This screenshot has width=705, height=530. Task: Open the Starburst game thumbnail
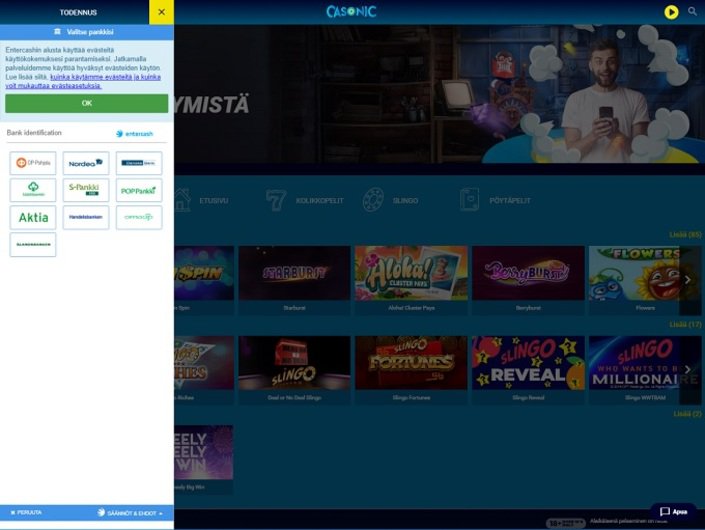click(294, 273)
